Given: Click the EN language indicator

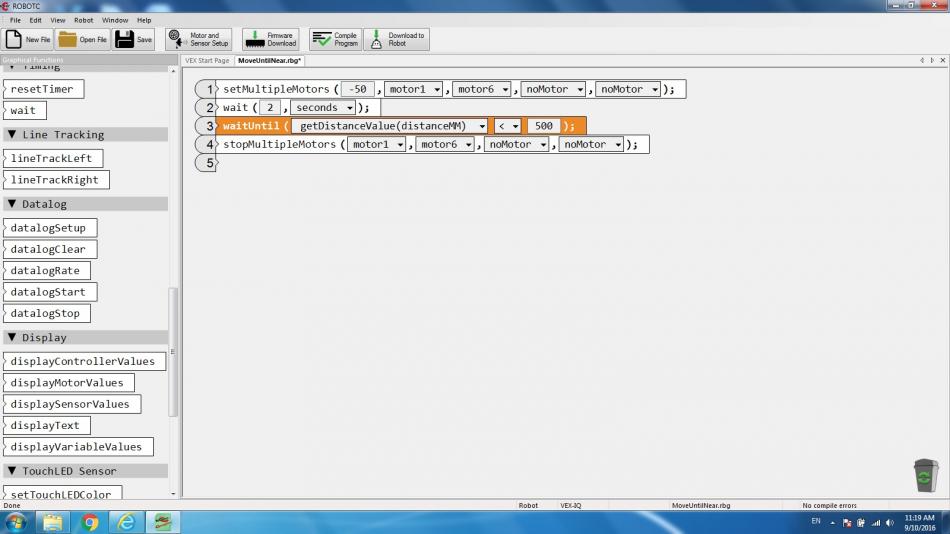Looking at the screenshot, I should point(816,521).
